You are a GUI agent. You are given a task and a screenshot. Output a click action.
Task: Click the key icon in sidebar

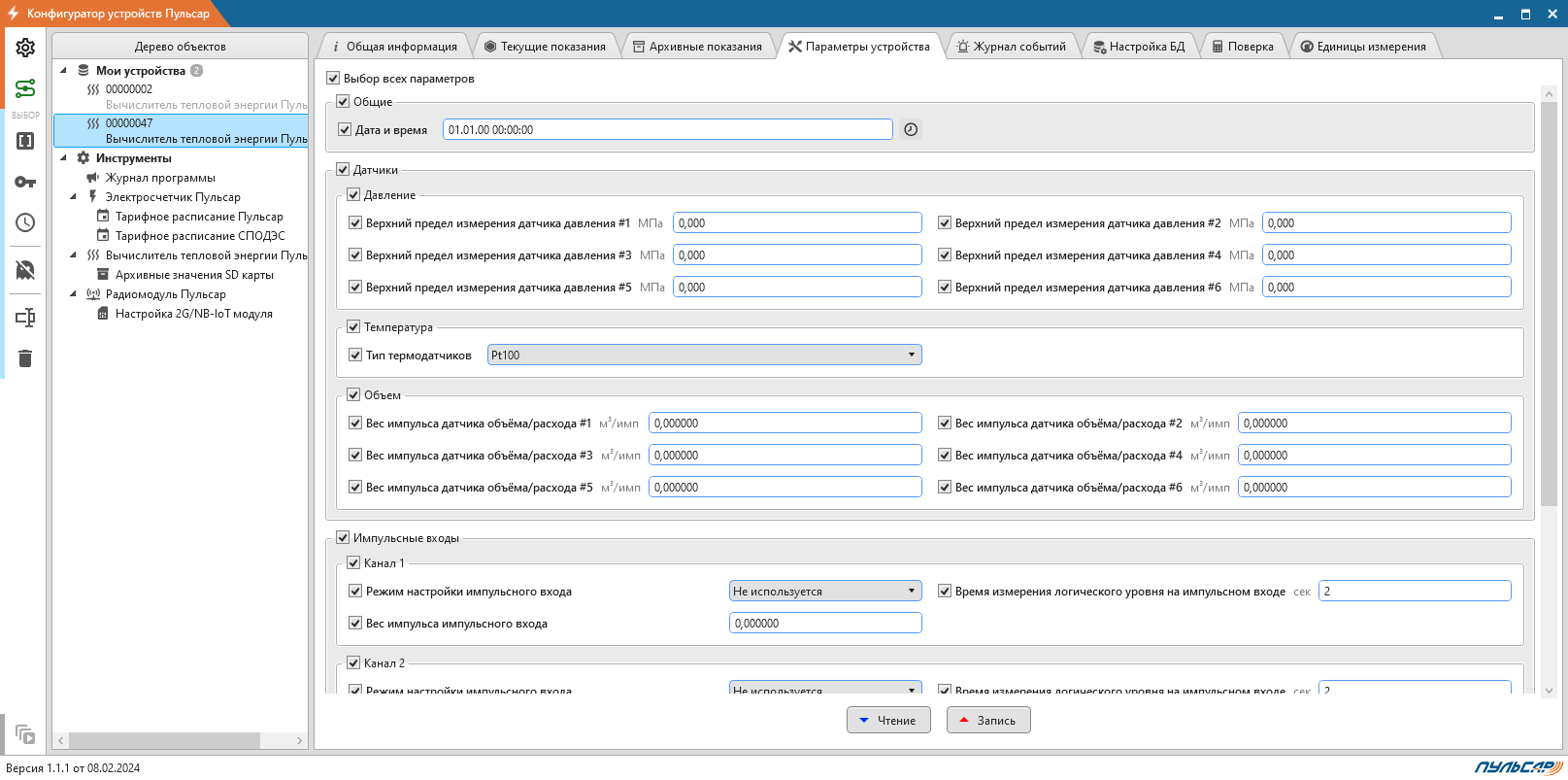(25, 182)
